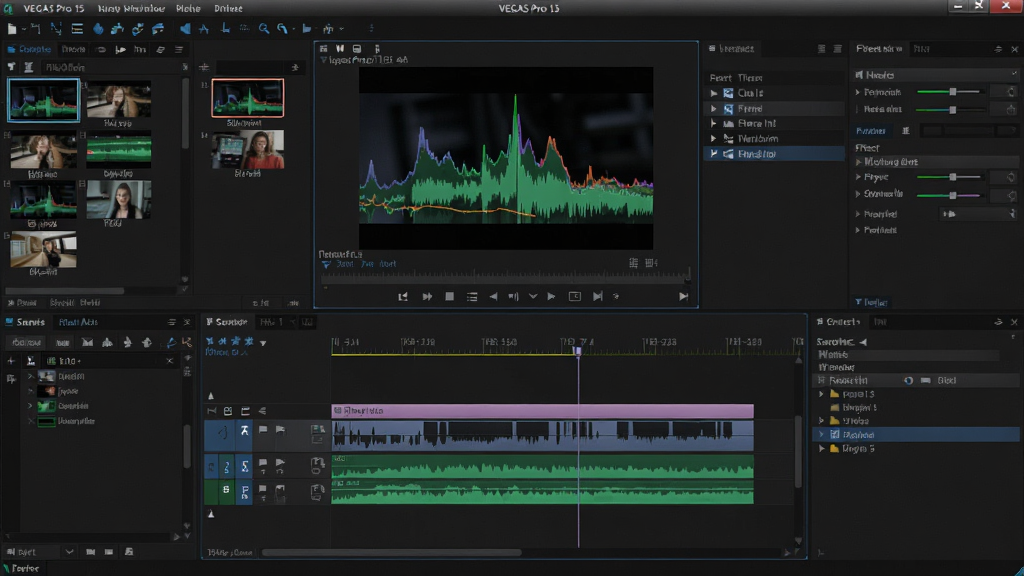The width and height of the screenshot is (1024, 576).
Task: Close the list header with the X in bottom-left panel
Action: pos(170,360)
